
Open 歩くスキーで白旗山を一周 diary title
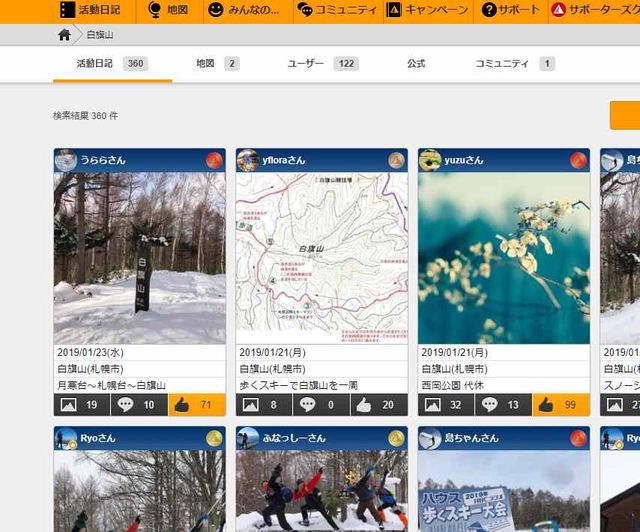(298, 385)
